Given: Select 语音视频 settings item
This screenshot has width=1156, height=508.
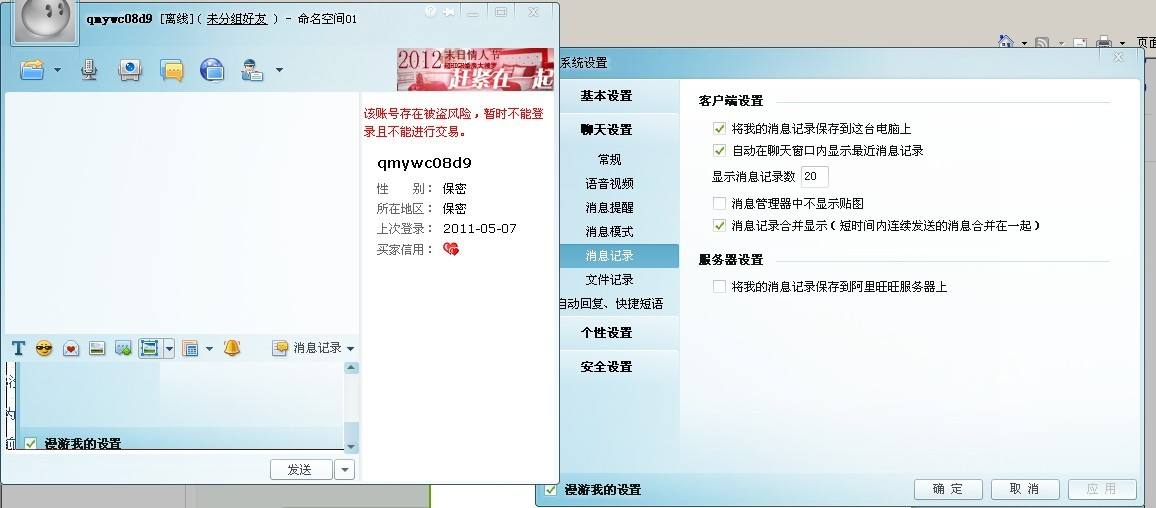Looking at the screenshot, I should [x=610, y=184].
